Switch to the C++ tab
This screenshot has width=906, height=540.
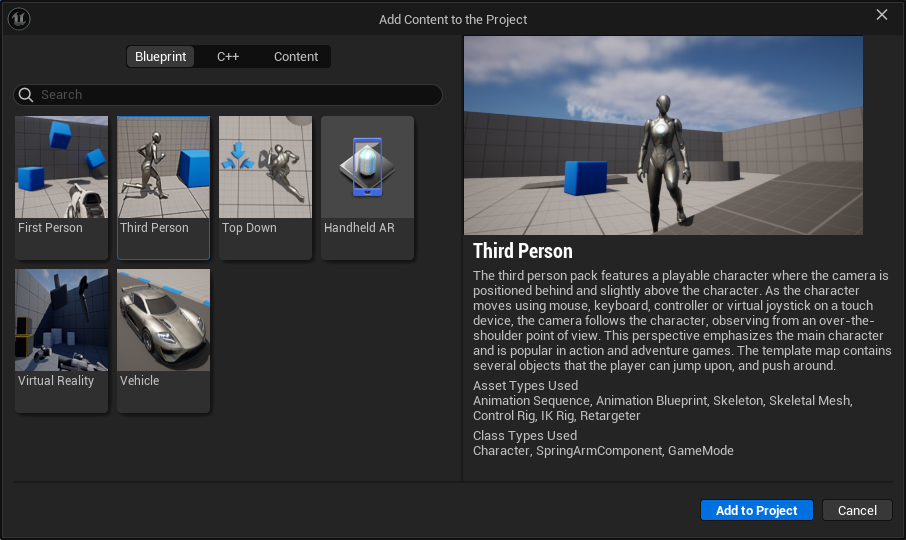(228, 57)
